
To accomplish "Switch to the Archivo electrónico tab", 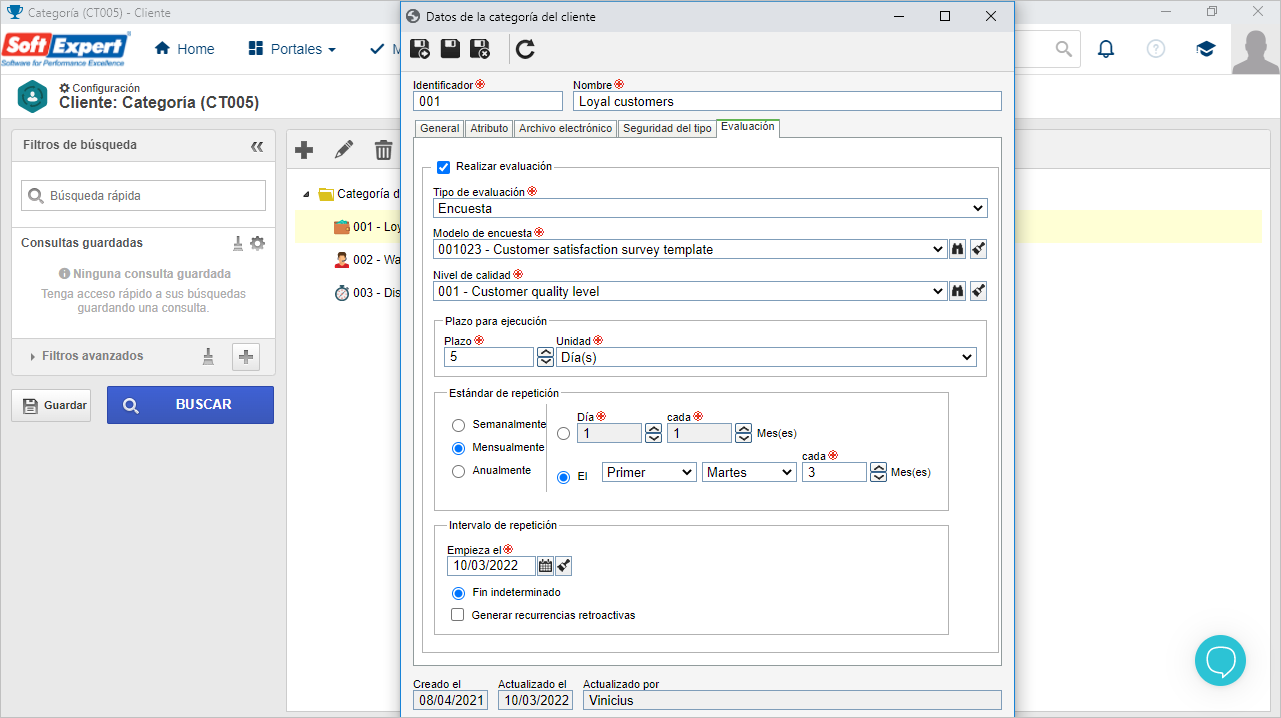I will [565, 129].
